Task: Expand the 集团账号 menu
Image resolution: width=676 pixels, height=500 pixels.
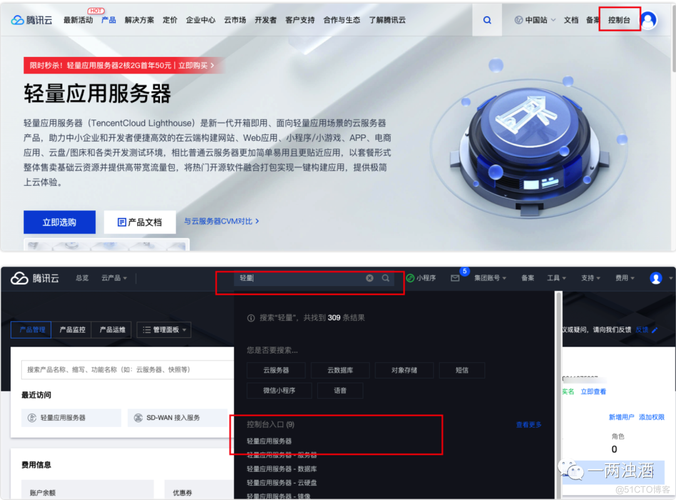Action: [x=490, y=278]
